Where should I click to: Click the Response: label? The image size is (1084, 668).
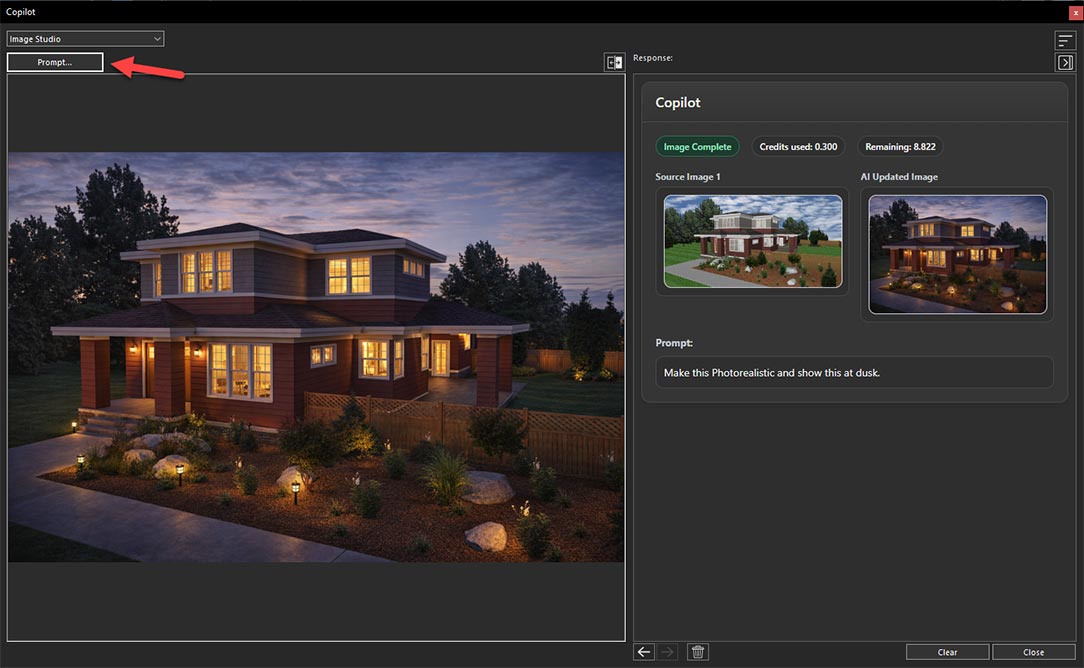pyautogui.click(x=653, y=57)
